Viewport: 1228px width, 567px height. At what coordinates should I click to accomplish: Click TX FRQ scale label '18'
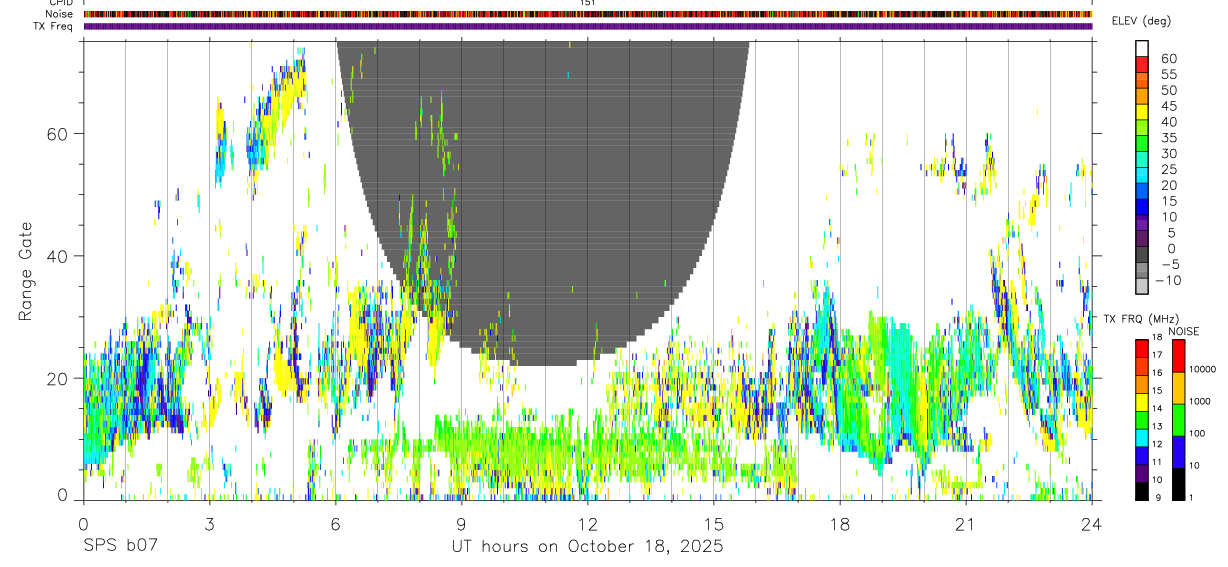pyautogui.click(x=1157, y=337)
